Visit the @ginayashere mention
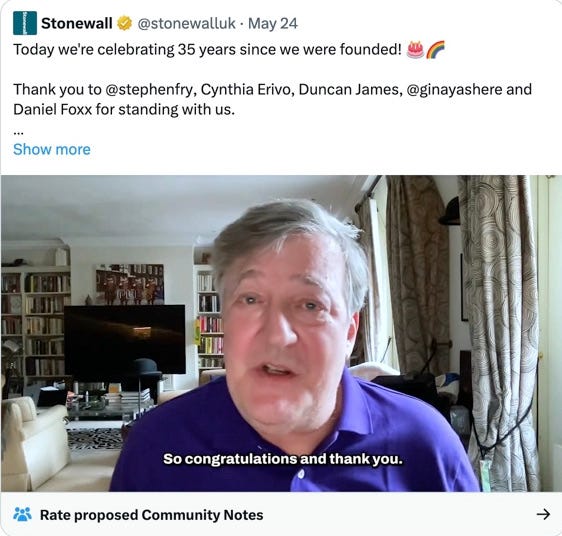Image resolution: width=562 pixels, height=536 pixels. pyautogui.click(x=454, y=90)
